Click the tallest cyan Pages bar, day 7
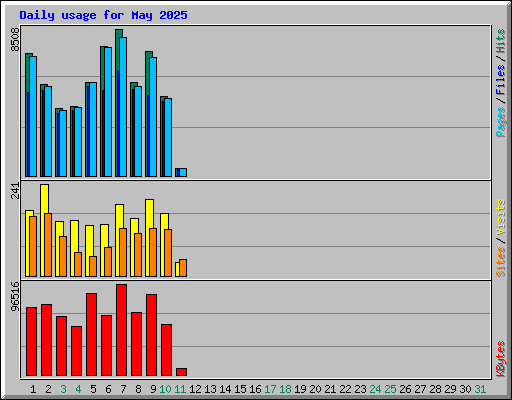The width and height of the screenshot is (512, 400). tap(123, 107)
